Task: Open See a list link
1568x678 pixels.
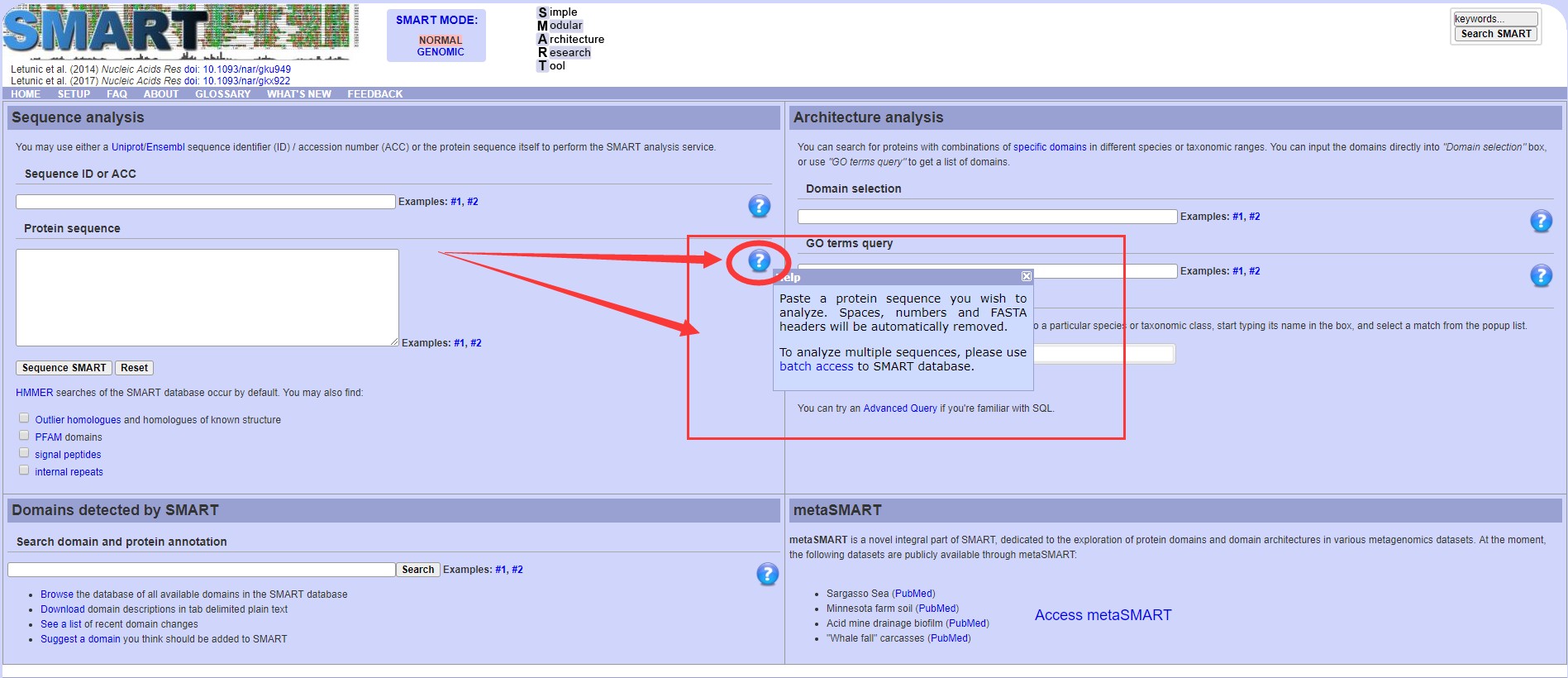Action: pos(61,624)
